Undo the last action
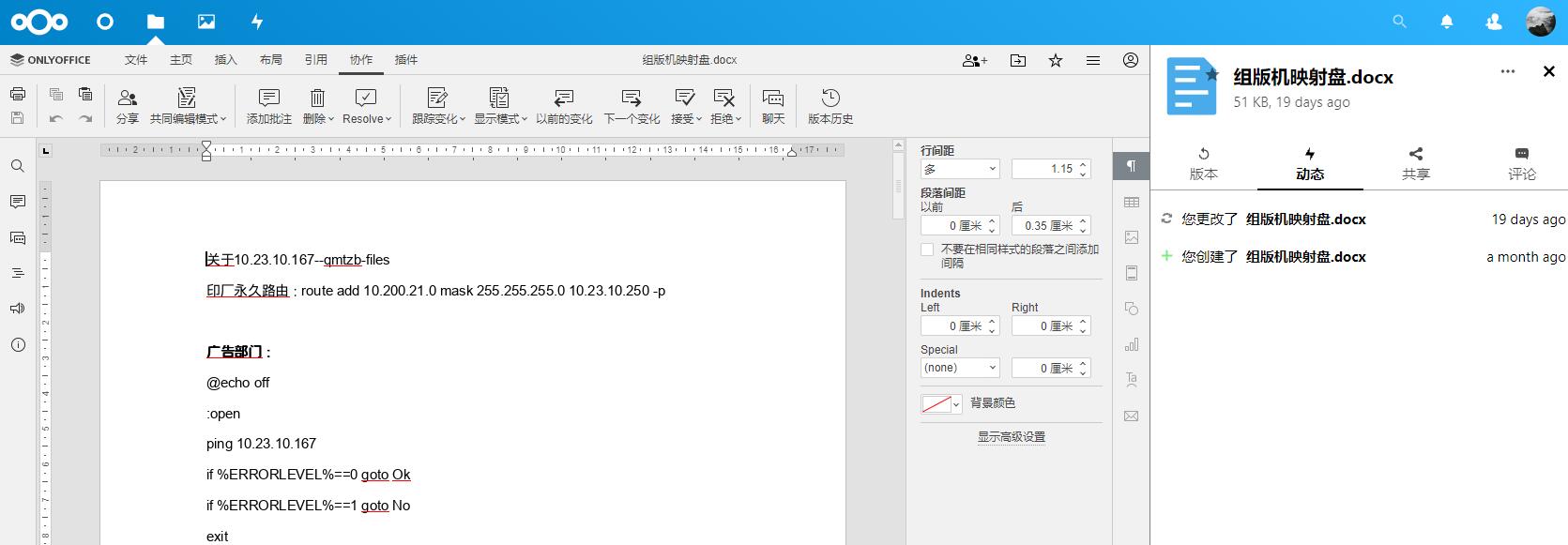The height and width of the screenshot is (545, 1568). coord(56,118)
